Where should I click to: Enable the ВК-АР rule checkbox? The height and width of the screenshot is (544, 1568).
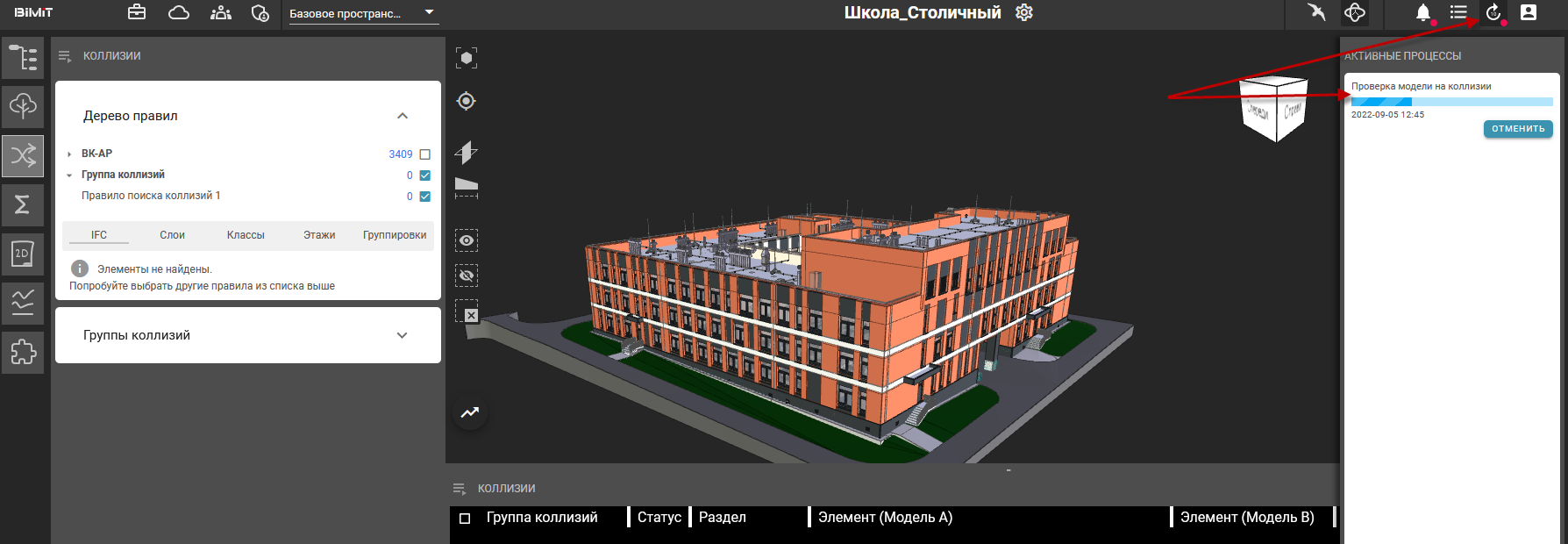(425, 154)
